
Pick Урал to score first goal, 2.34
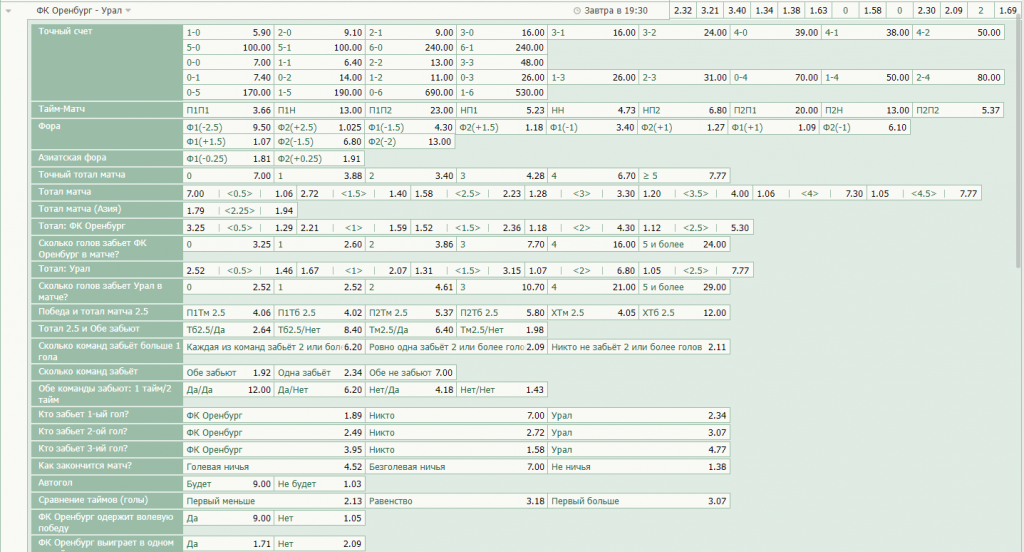pos(638,415)
